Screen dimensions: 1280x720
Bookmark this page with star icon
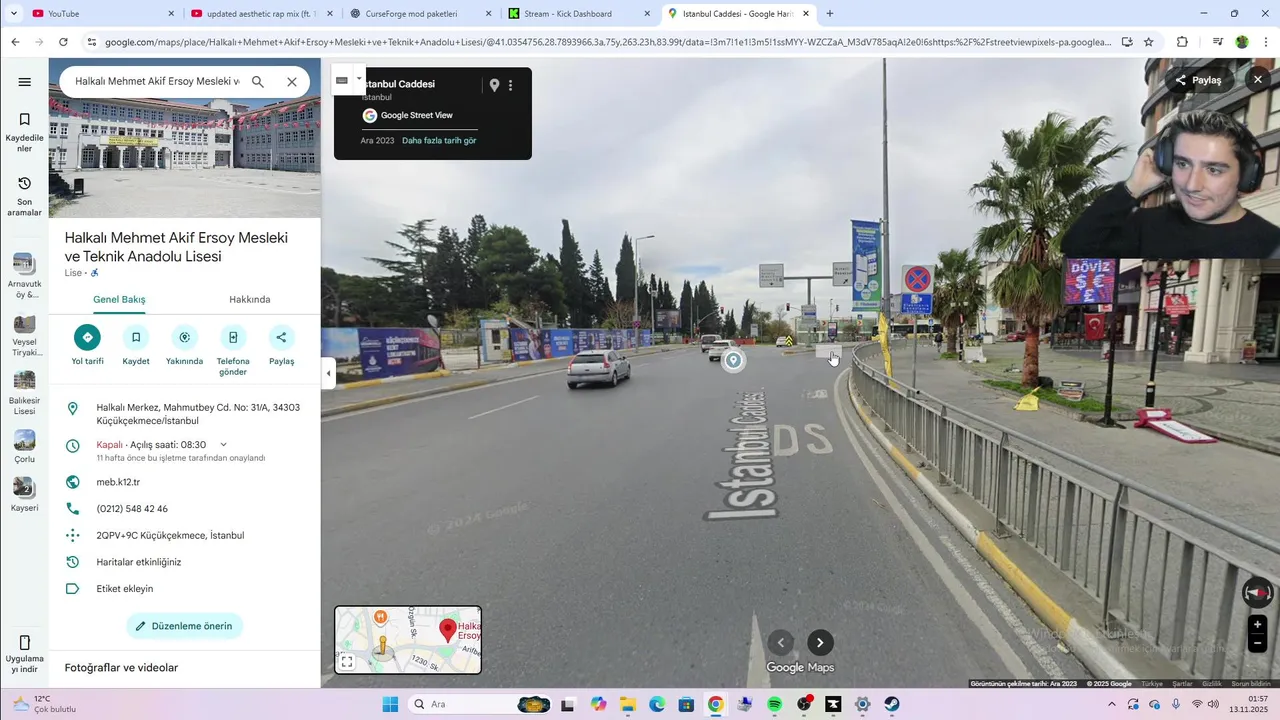[x=1149, y=42]
